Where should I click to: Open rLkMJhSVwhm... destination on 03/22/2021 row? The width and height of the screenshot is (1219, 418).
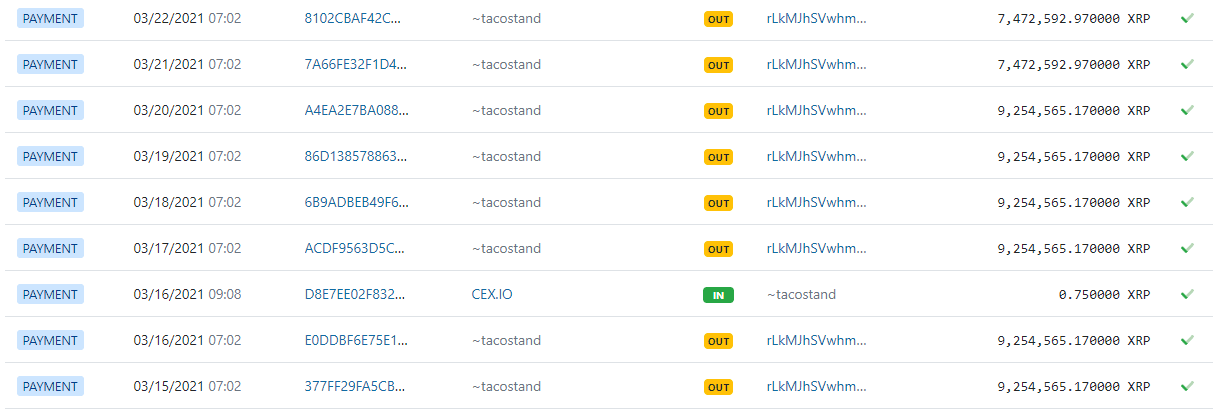[817, 18]
